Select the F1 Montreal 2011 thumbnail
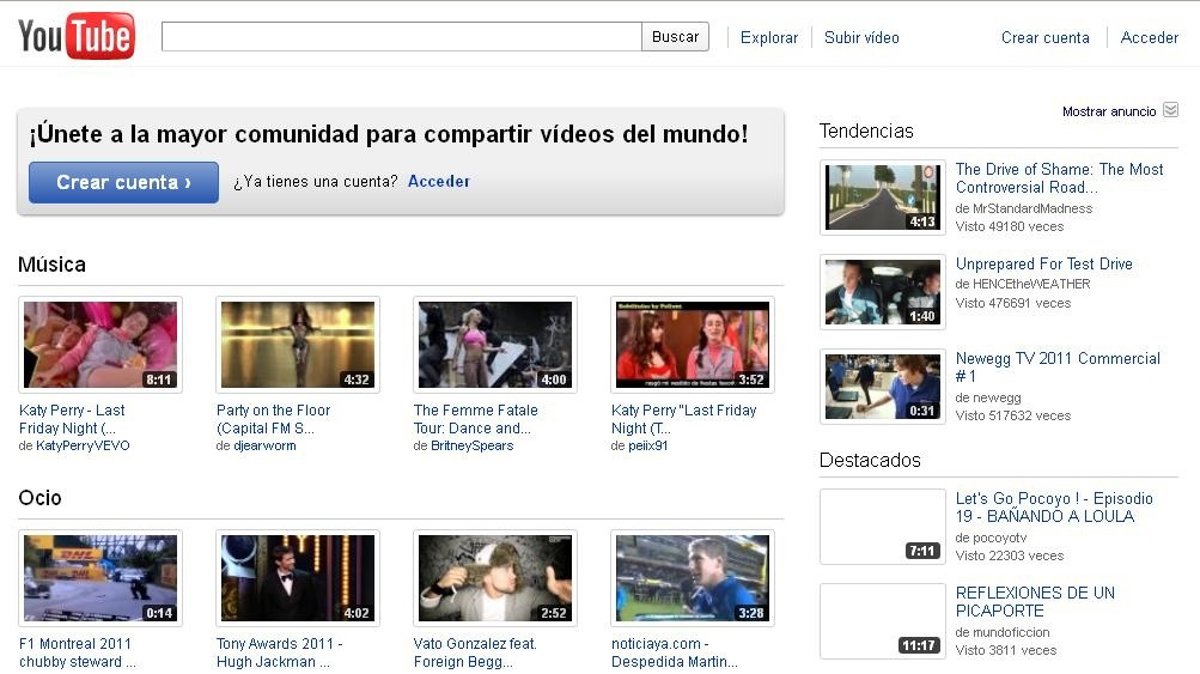Viewport: 1200px width, 674px height. pyautogui.click(x=100, y=578)
